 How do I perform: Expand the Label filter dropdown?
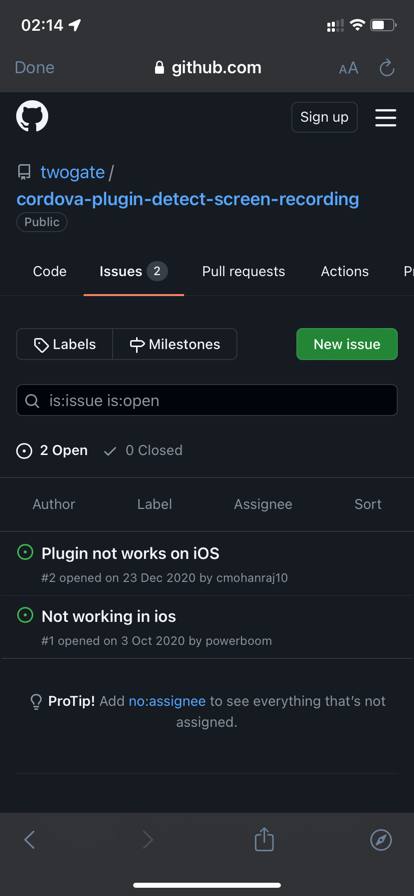(154, 504)
